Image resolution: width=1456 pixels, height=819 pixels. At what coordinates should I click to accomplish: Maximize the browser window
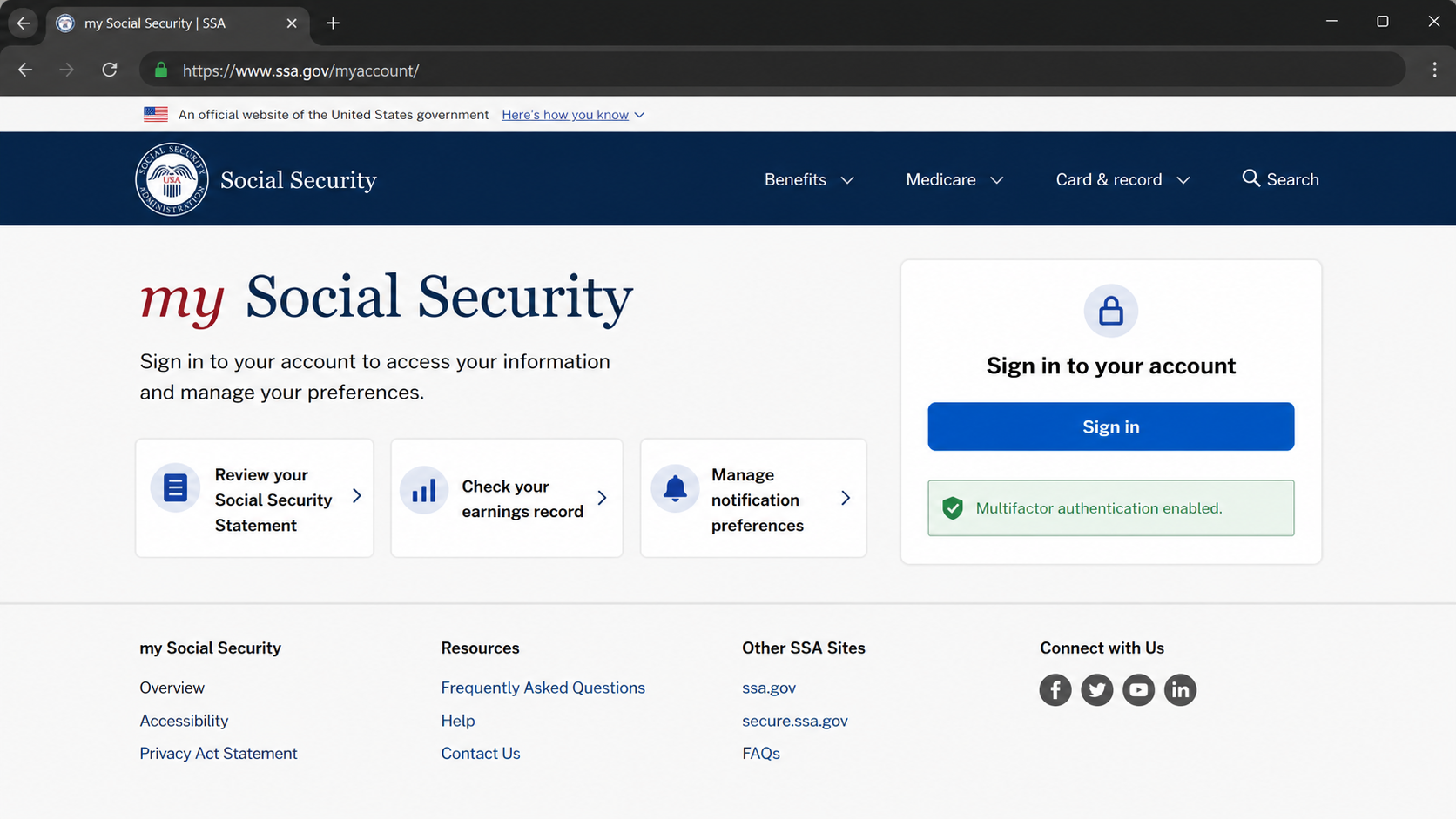coord(1382,21)
